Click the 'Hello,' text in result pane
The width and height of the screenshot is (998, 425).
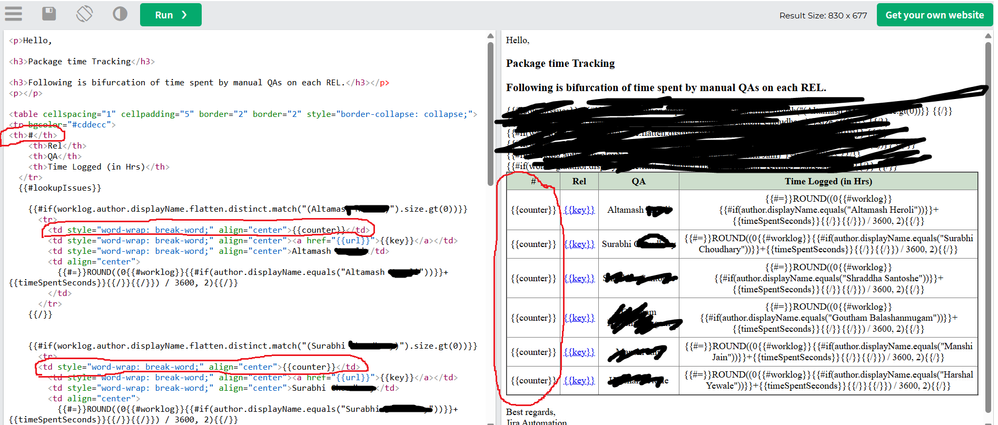pyautogui.click(x=517, y=40)
